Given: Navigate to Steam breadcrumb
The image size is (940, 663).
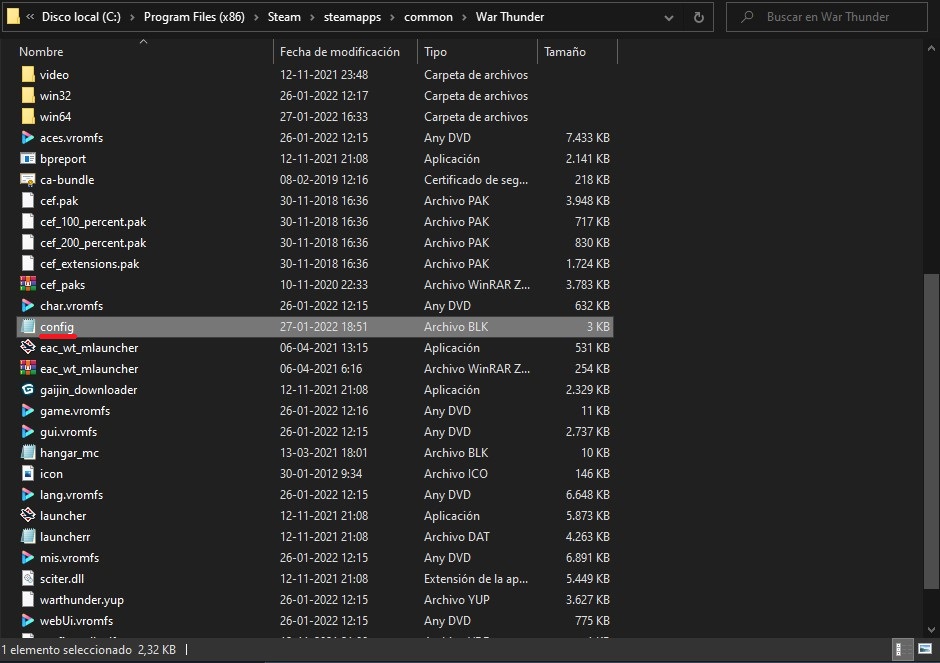Looking at the screenshot, I should point(284,17).
